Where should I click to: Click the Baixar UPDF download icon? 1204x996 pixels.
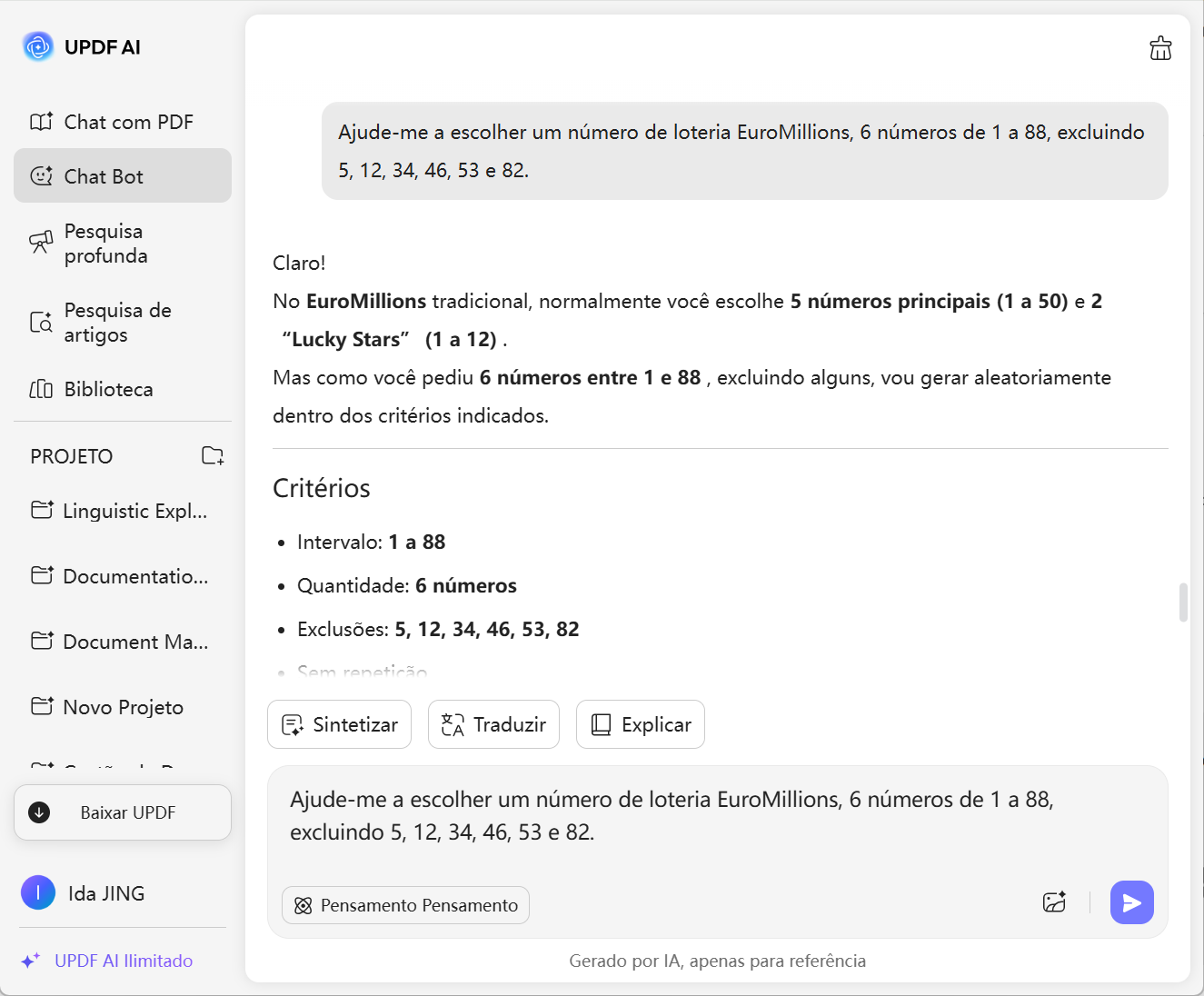coord(39,812)
